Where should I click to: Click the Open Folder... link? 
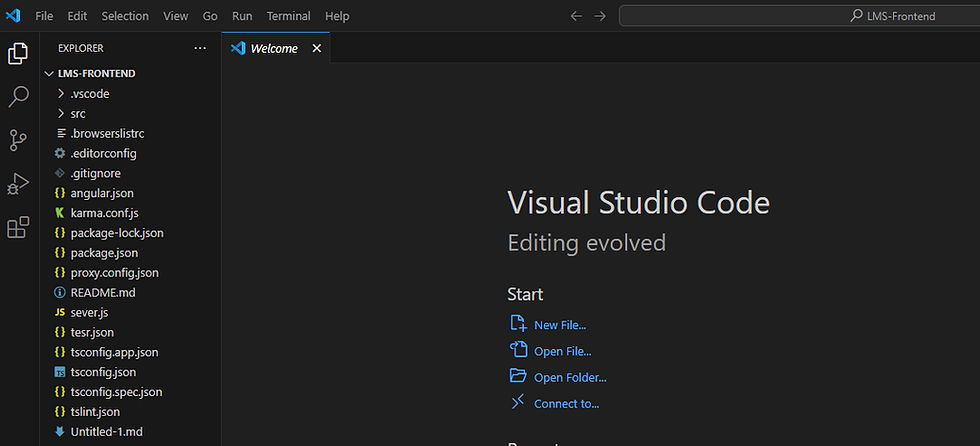570,377
